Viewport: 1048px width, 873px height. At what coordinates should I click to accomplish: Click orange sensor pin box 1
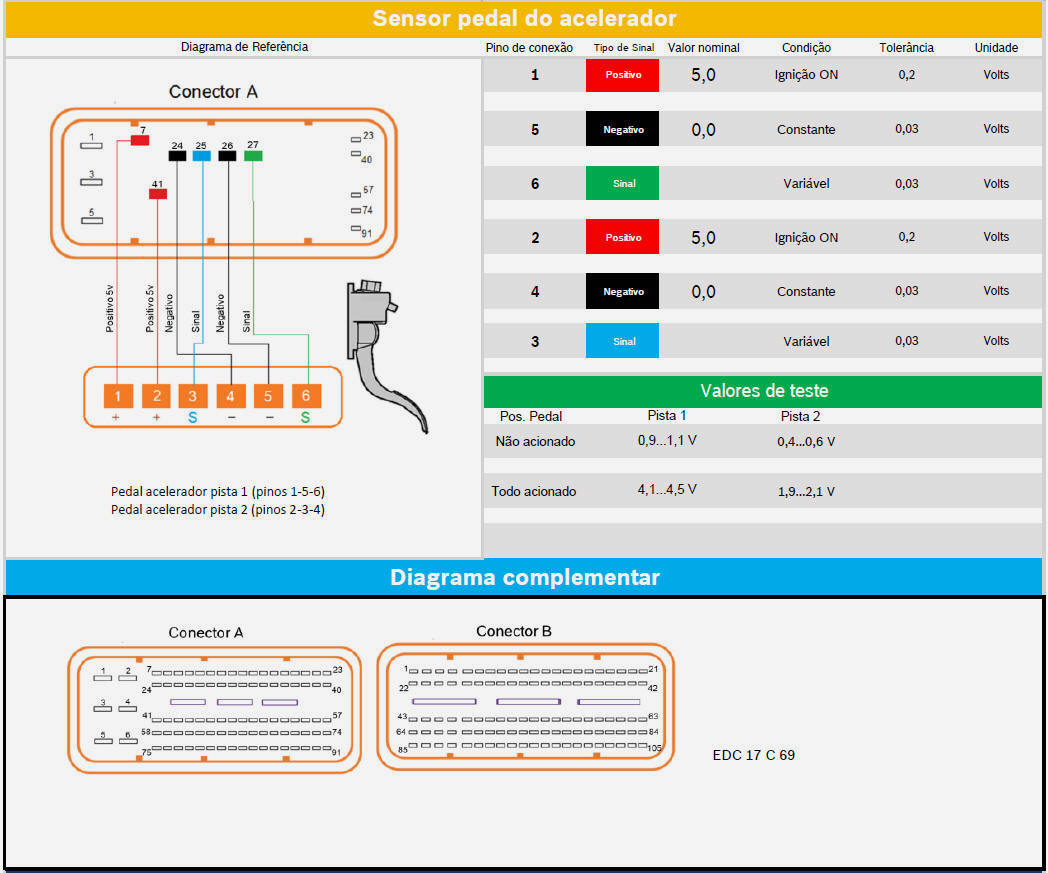(117, 396)
